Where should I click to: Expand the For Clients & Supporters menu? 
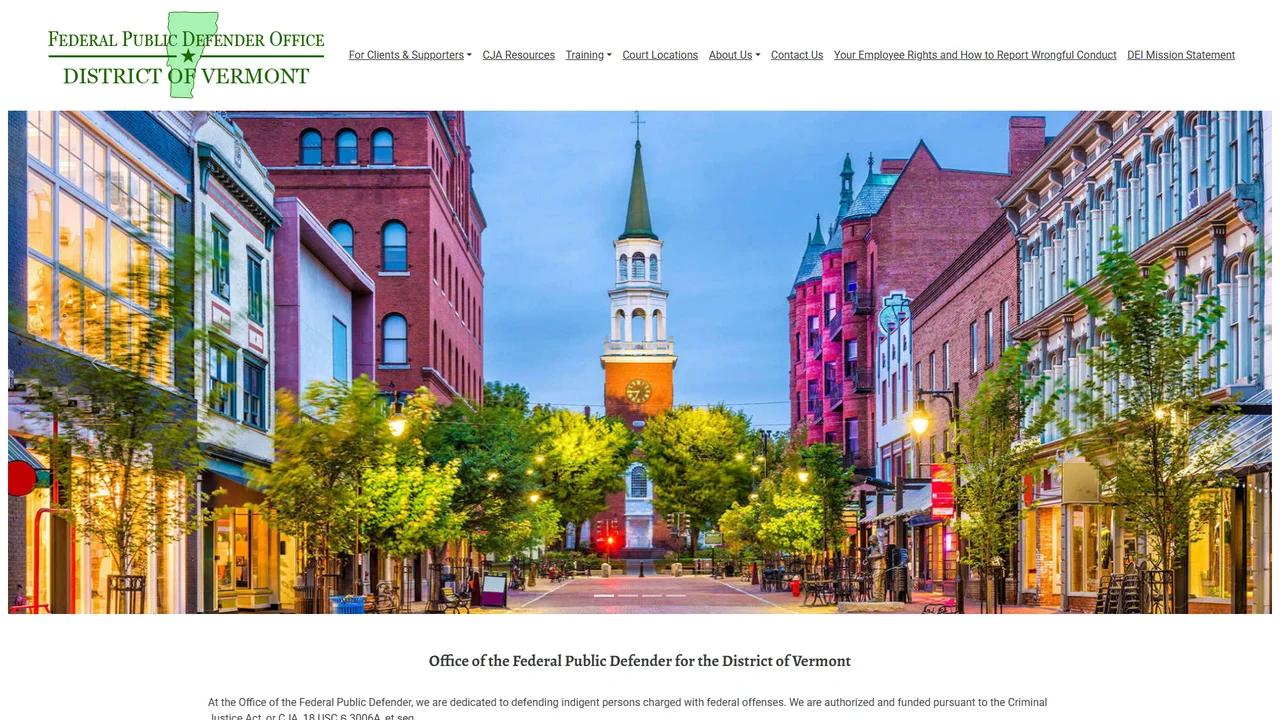pos(410,55)
